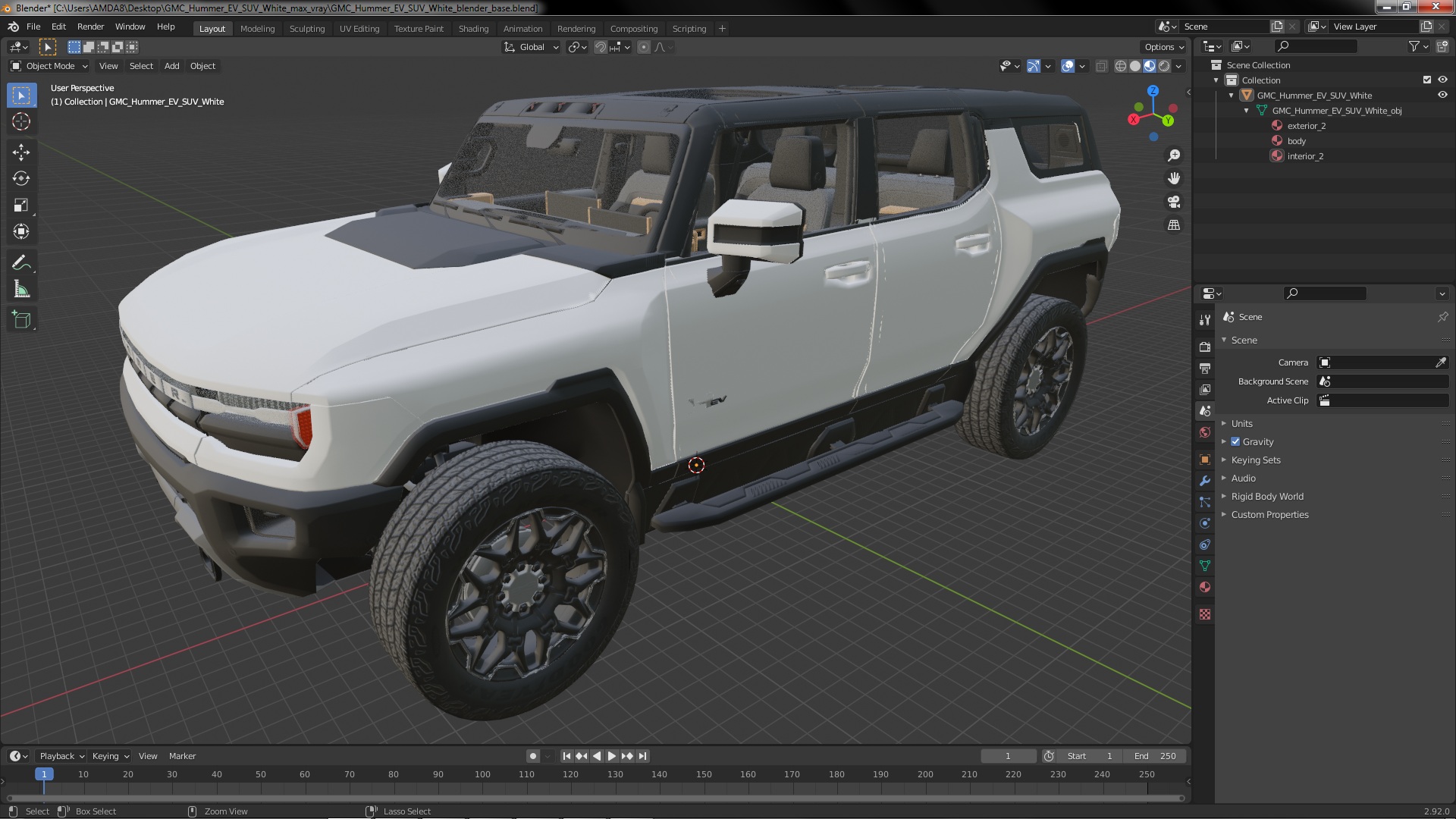
Task: Toggle camera view icon
Action: [x=1174, y=202]
